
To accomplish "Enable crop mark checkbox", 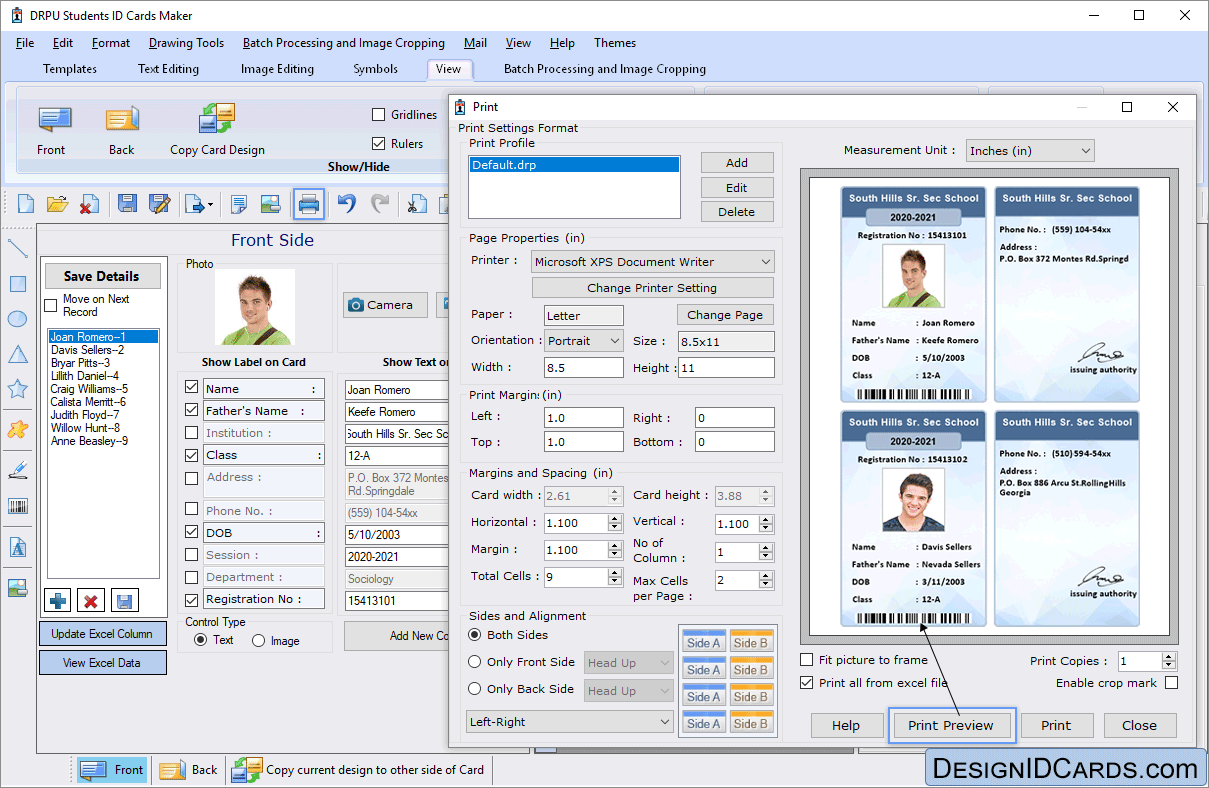I will pos(1171,683).
